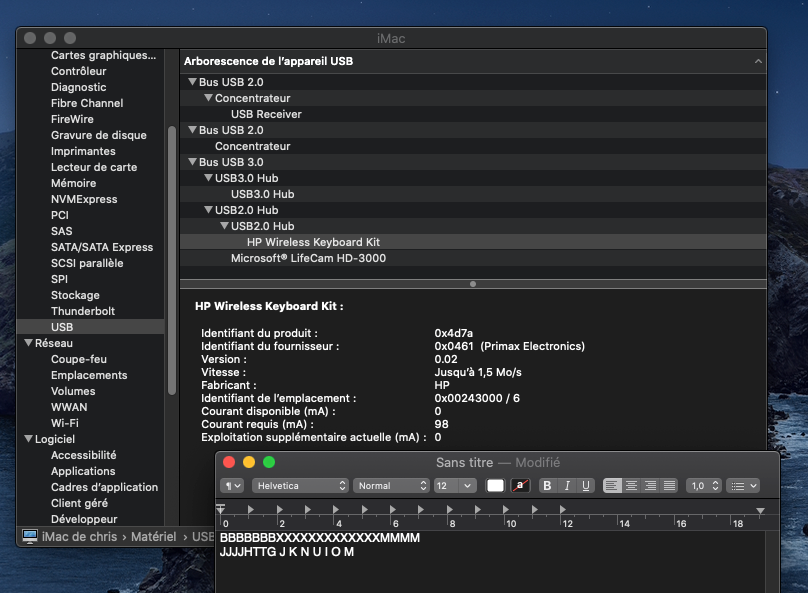This screenshot has height=593, width=808.
Task: Open Normal typeface style dropdown
Action: coord(391,486)
